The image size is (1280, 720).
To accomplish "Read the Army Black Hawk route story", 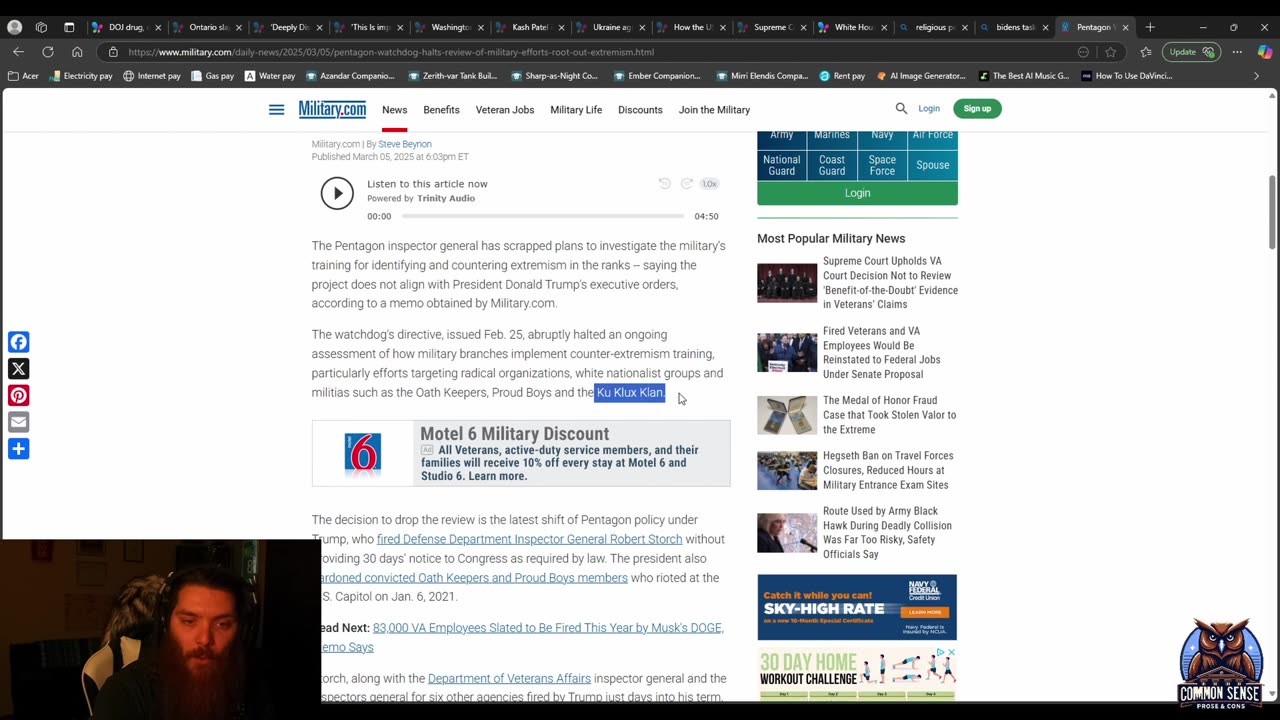I will 887,533.
